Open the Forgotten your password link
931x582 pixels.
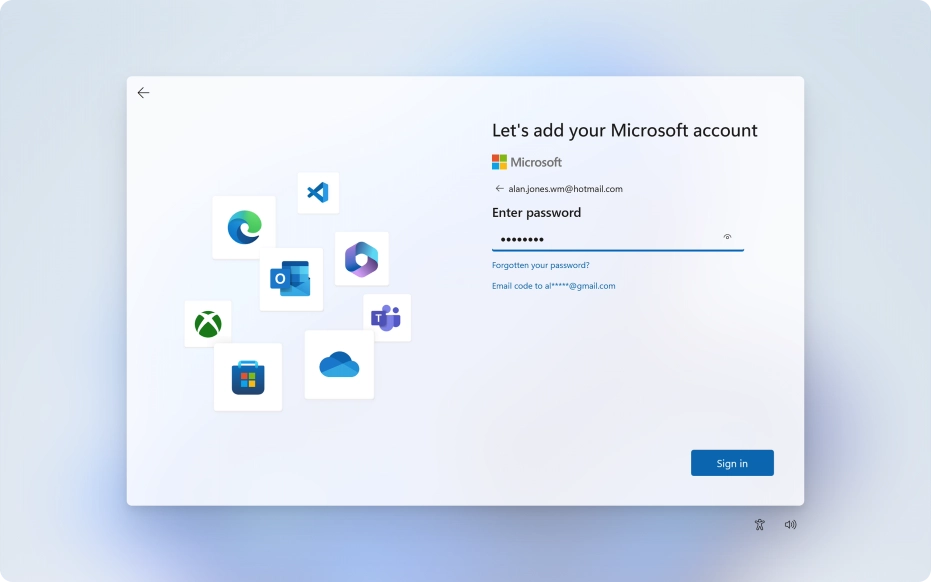pos(539,265)
